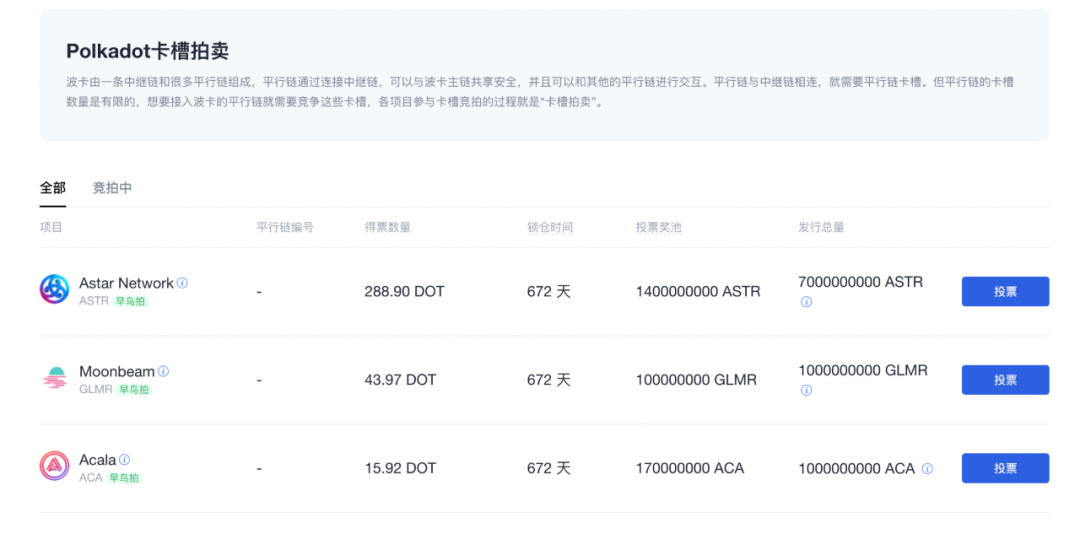Image resolution: width=1080 pixels, height=534 pixels.
Task: Open info icon next to Astar Network
Action: tap(183, 283)
